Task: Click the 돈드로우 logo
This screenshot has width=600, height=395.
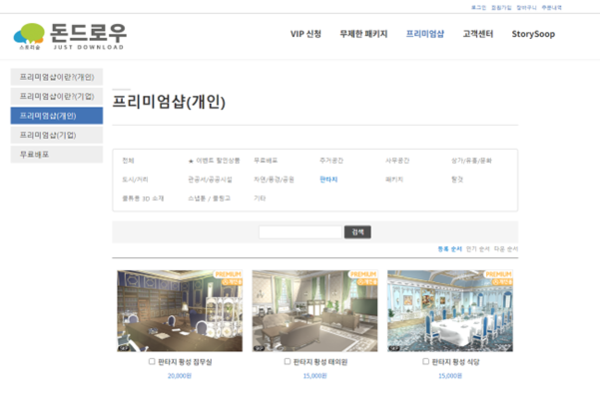Action: click(70, 36)
